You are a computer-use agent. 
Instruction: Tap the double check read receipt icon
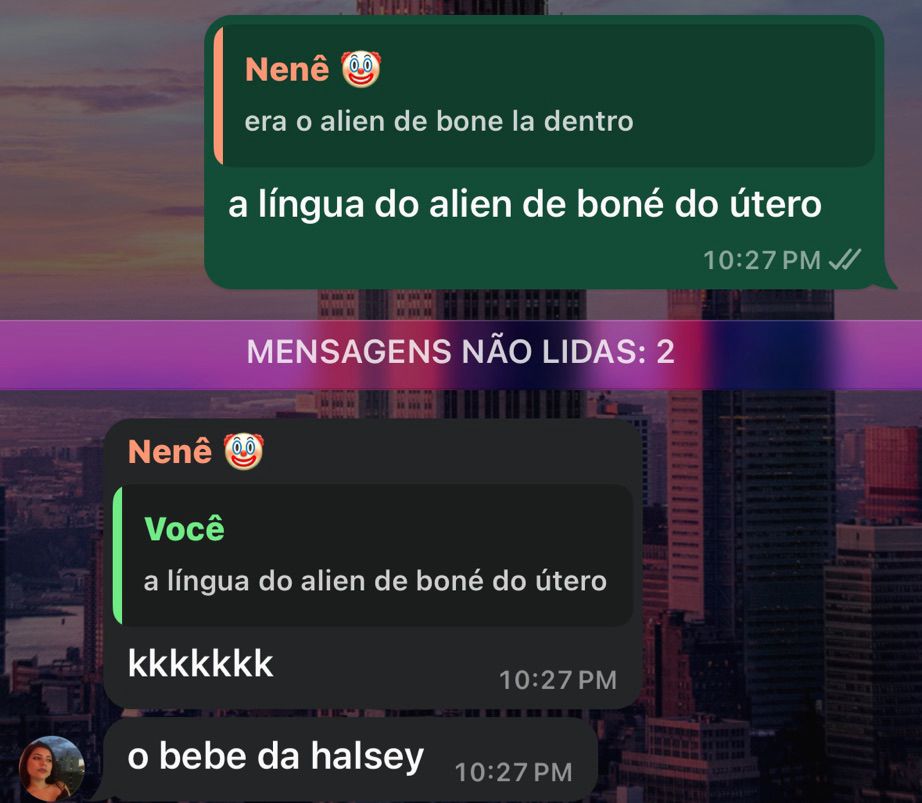[844, 259]
